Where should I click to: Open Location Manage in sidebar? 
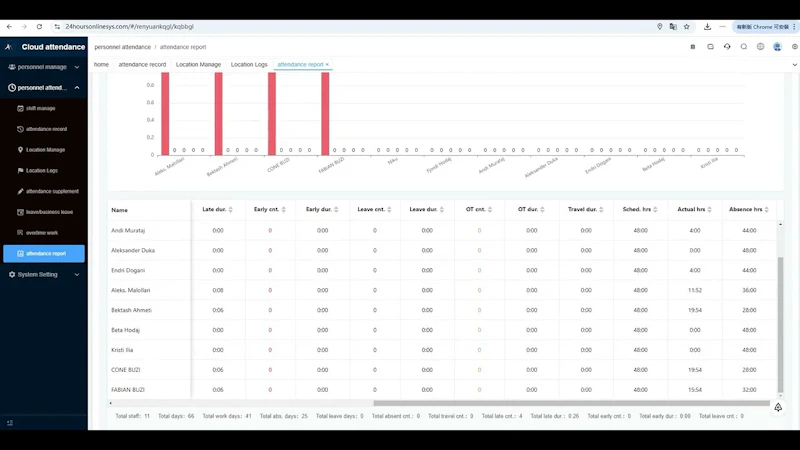43,150
